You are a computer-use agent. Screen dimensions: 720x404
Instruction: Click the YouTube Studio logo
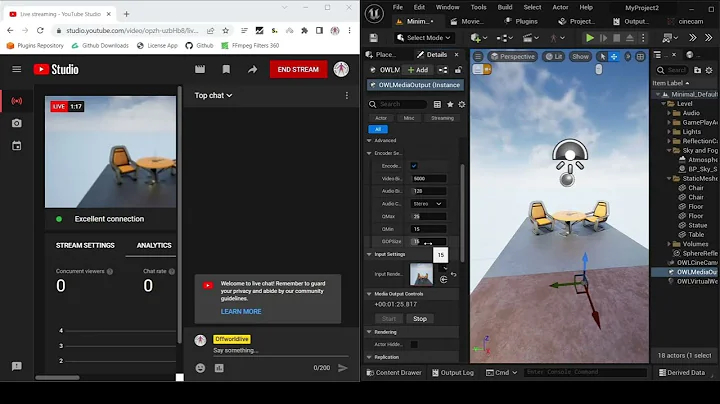56,69
